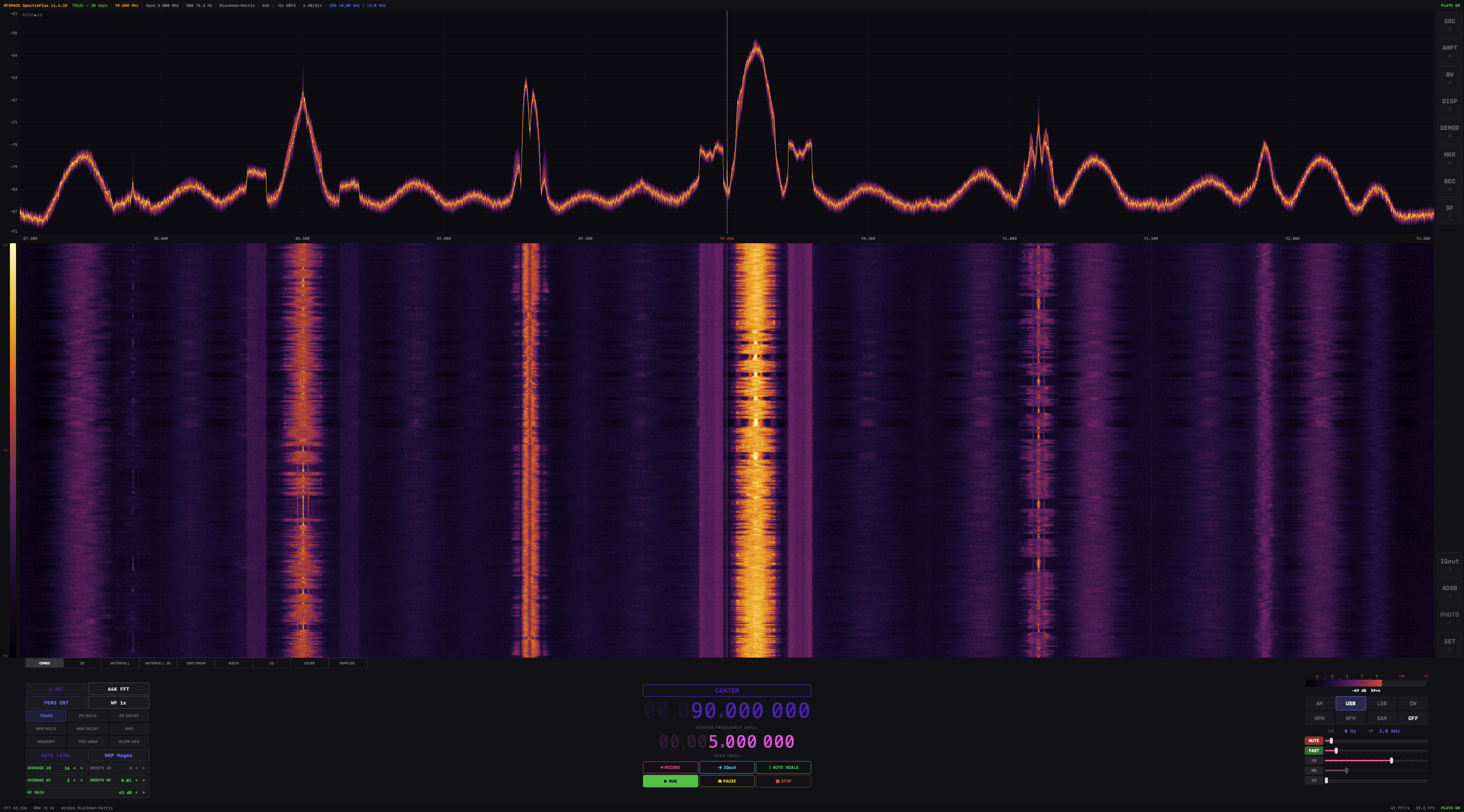1464x812 pixels.
Task: Open the DEMOD sidebar panel
Action: tap(1449, 131)
